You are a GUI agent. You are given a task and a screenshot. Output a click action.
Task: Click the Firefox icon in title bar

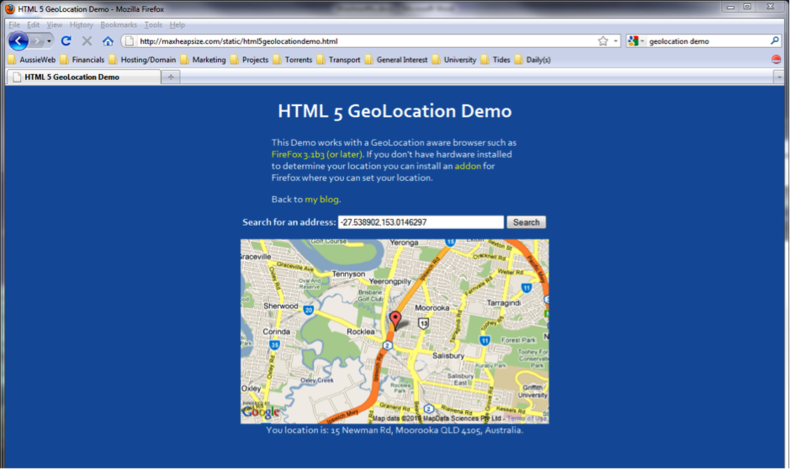pyautogui.click(x=10, y=9)
